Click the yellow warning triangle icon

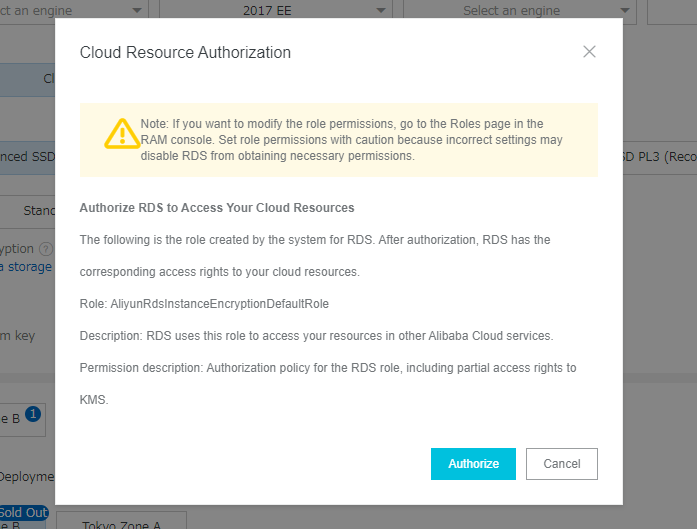122,133
